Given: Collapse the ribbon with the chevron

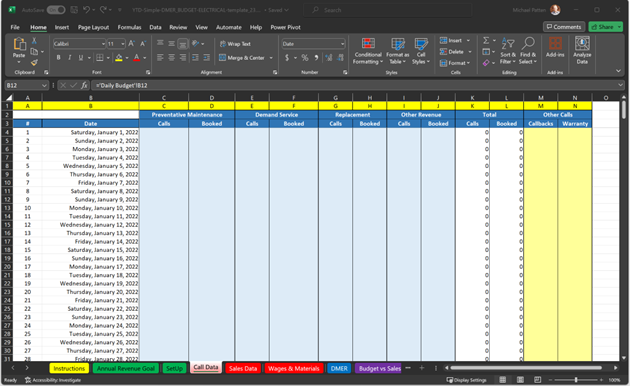Looking at the screenshot, I should point(618,71).
